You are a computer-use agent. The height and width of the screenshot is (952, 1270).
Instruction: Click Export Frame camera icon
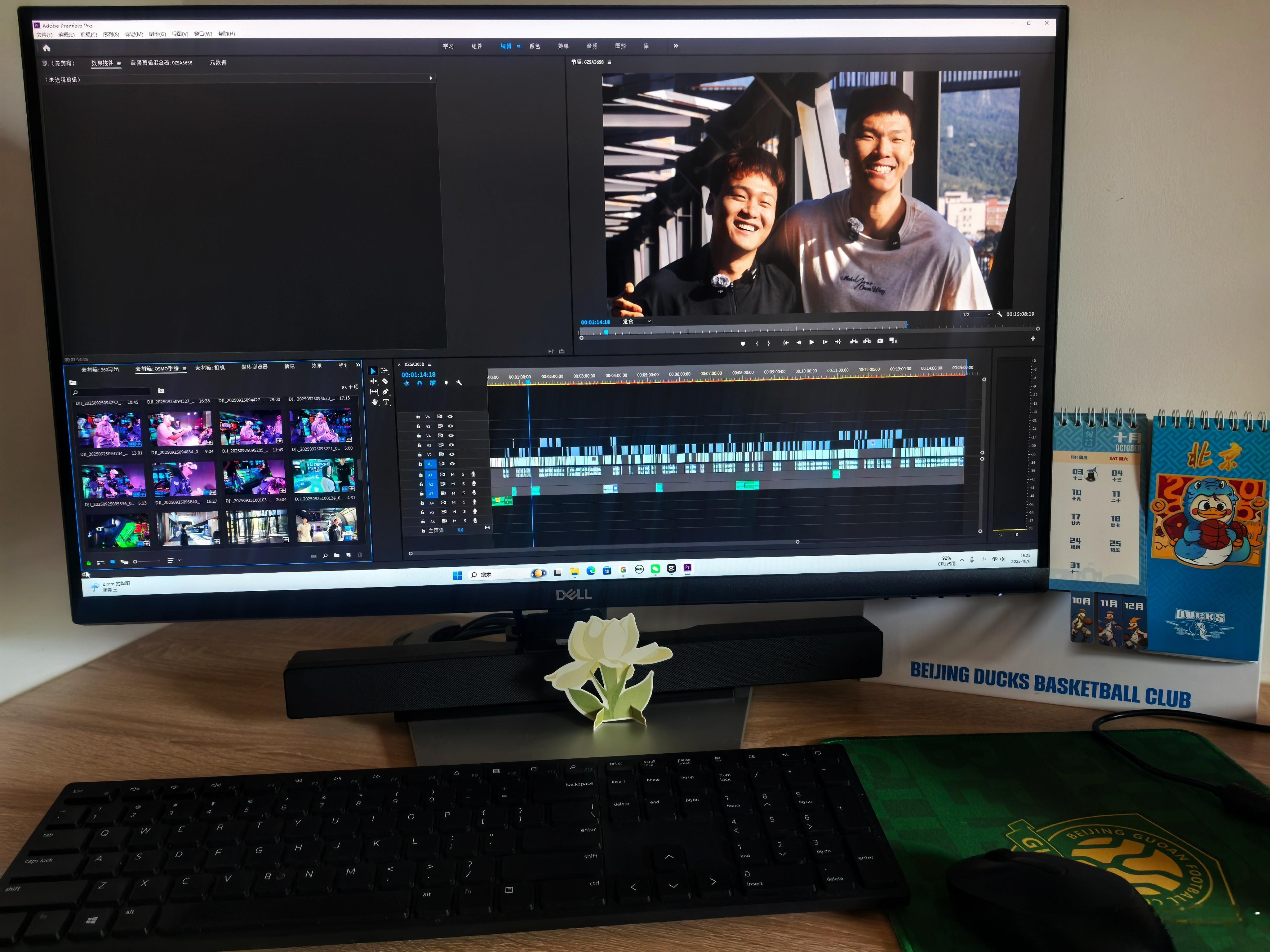click(880, 341)
